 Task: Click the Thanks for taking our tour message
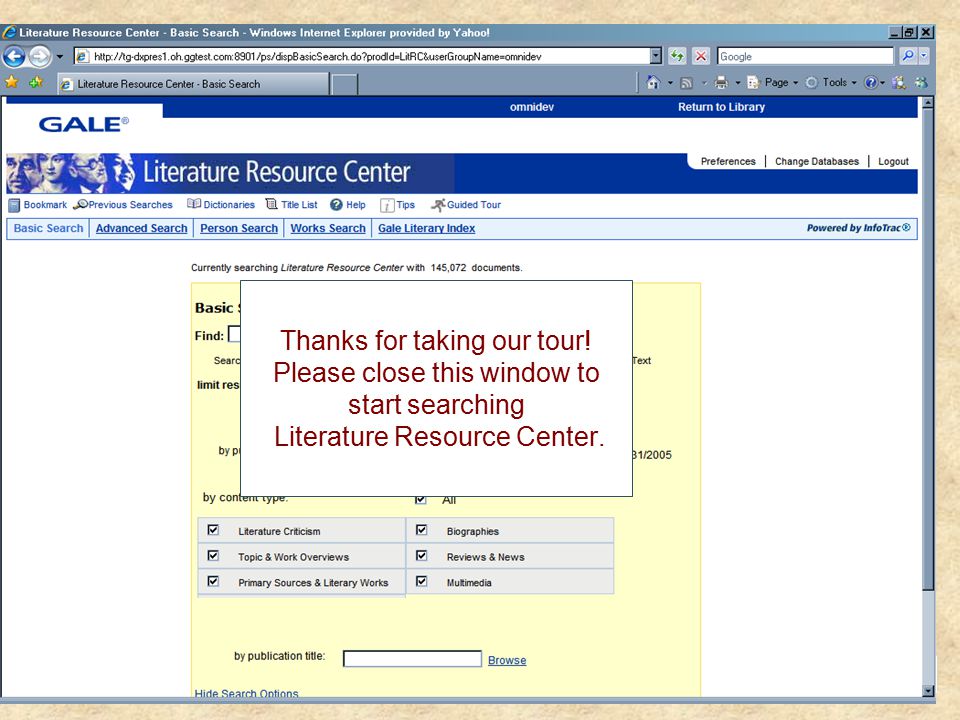point(437,389)
